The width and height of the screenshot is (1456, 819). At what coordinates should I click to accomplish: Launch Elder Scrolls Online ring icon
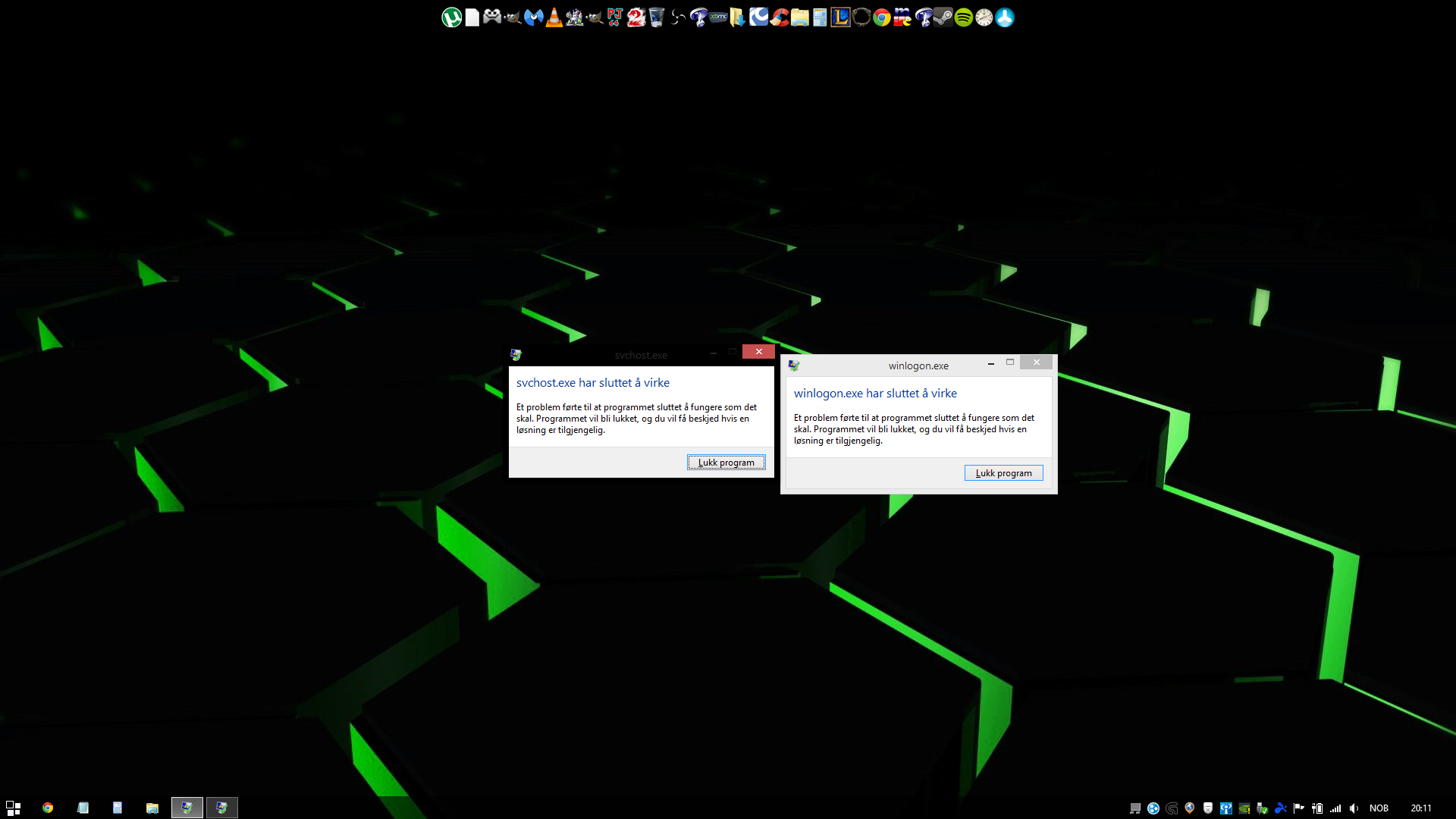[861, 17]
